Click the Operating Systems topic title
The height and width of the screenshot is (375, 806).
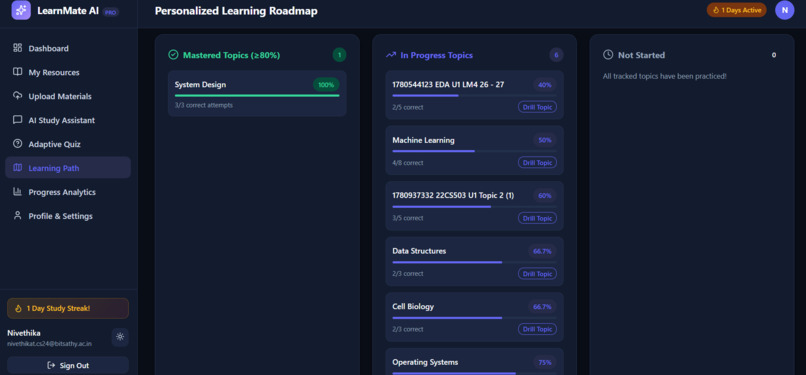[425, 362]
